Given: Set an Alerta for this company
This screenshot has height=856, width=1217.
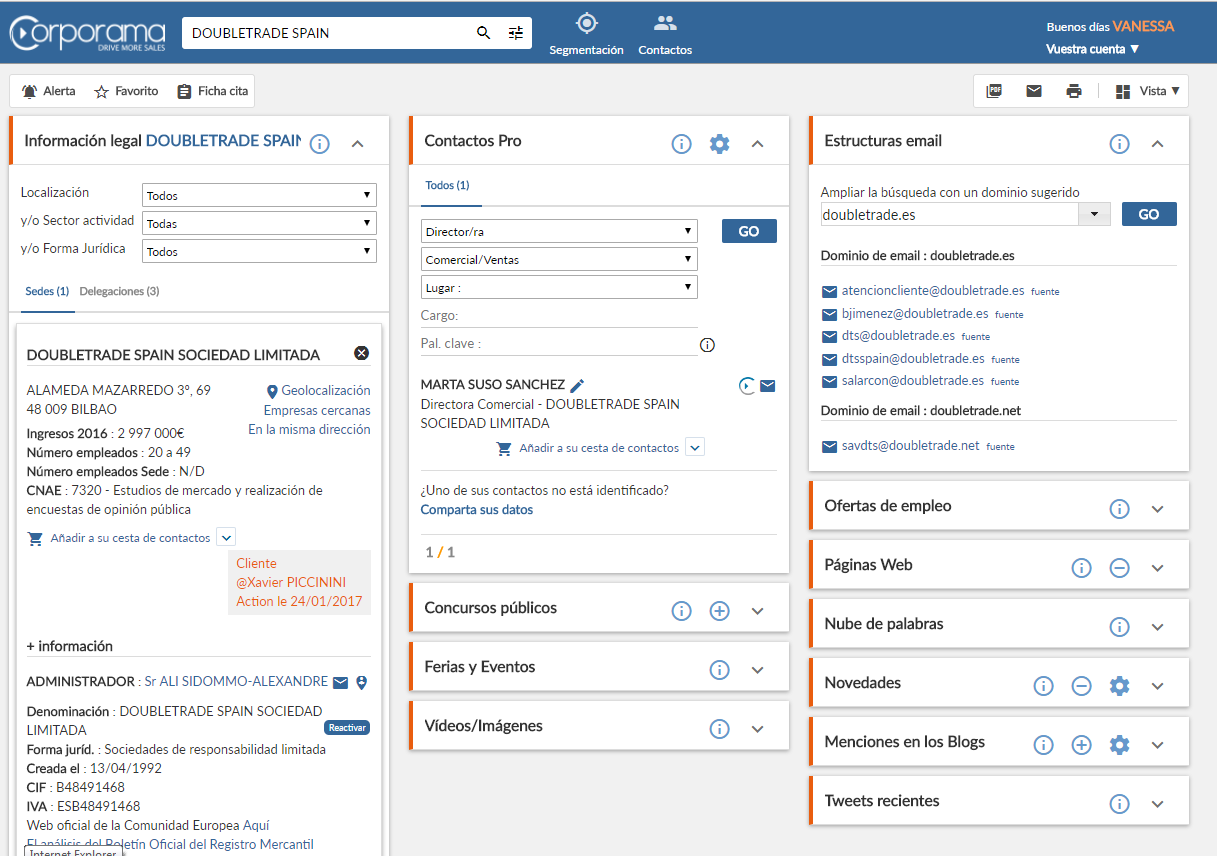Looking at the screenshot, I should point(49,91).
